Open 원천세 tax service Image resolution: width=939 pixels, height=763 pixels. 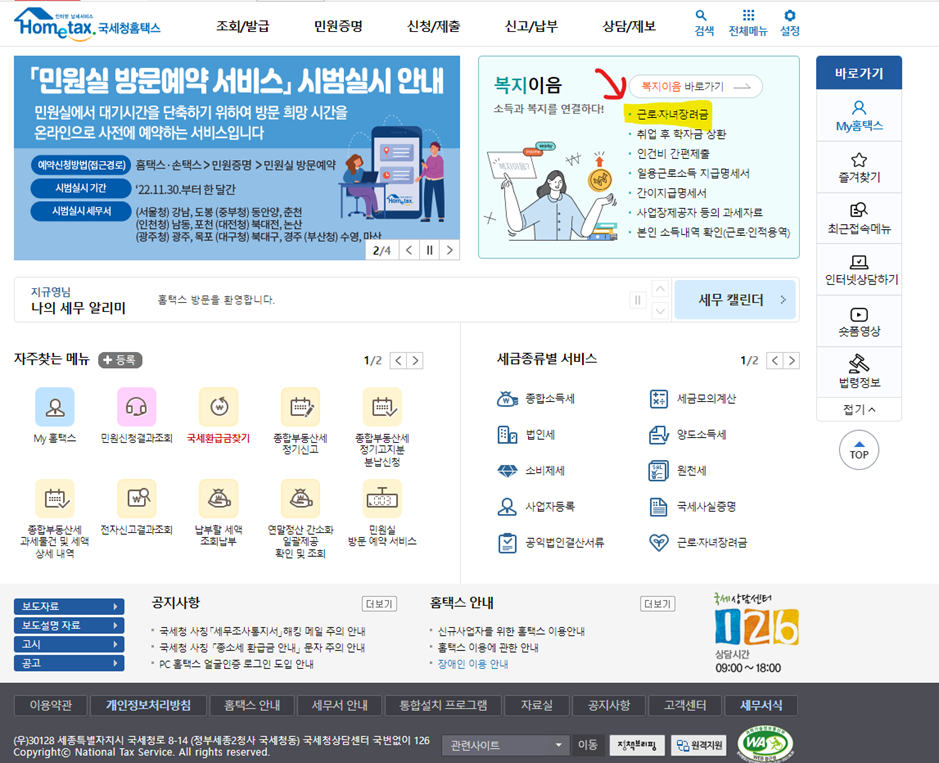(x=678, y=471)
